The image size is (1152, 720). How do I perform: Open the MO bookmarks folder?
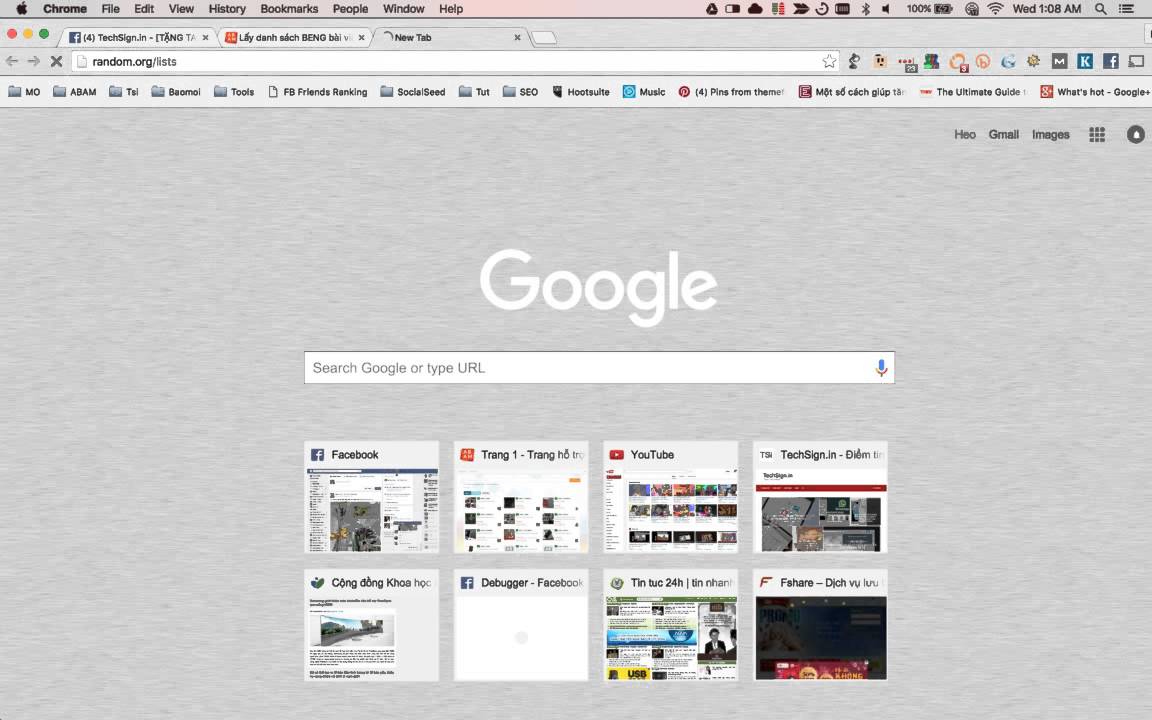click(x=24, y=92)
